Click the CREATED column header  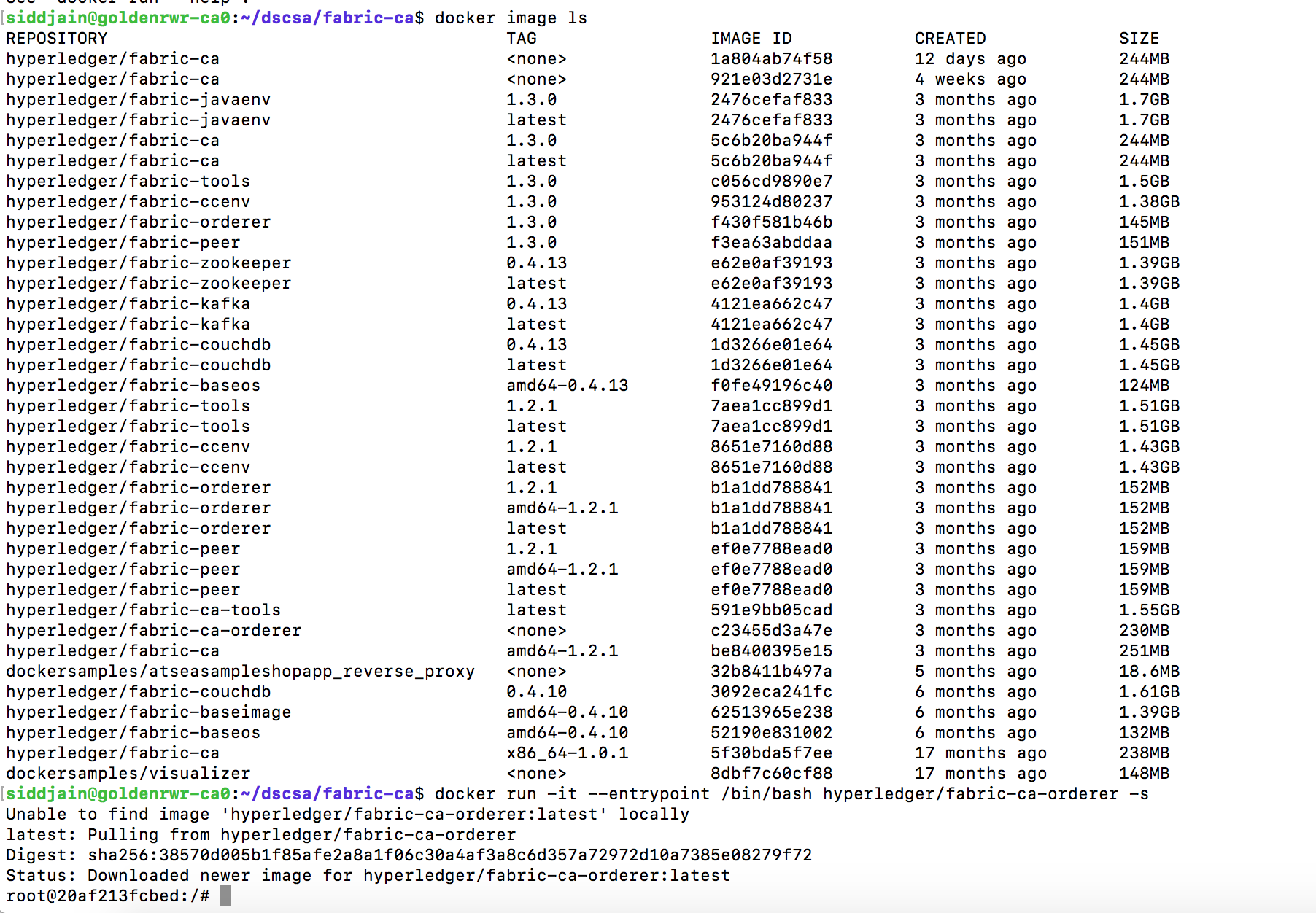(x=950, y=38)
